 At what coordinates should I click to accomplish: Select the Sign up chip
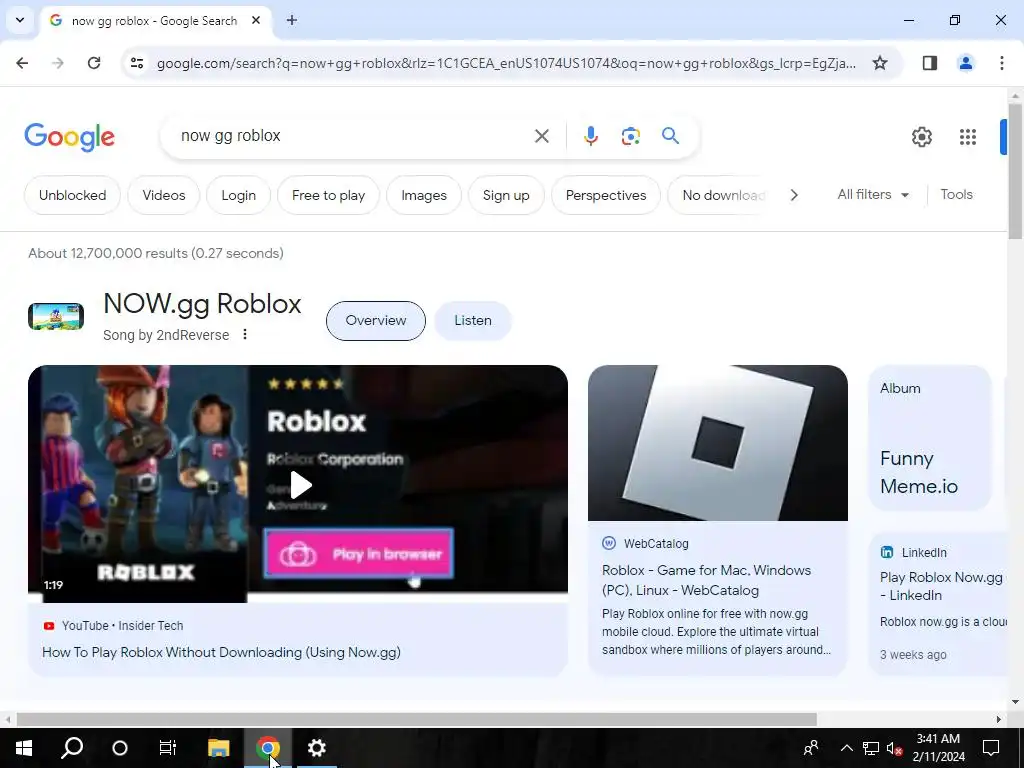506,195
